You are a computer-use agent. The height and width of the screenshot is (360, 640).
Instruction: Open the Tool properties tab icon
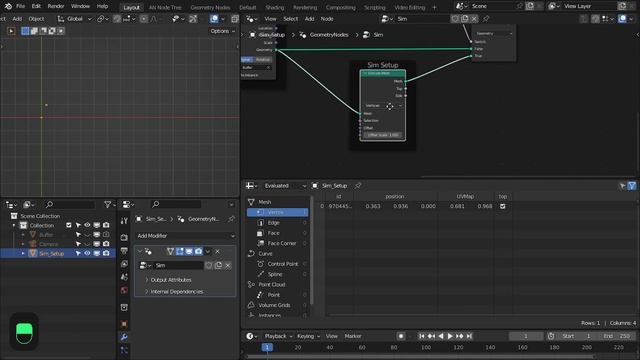pos(124,221)
